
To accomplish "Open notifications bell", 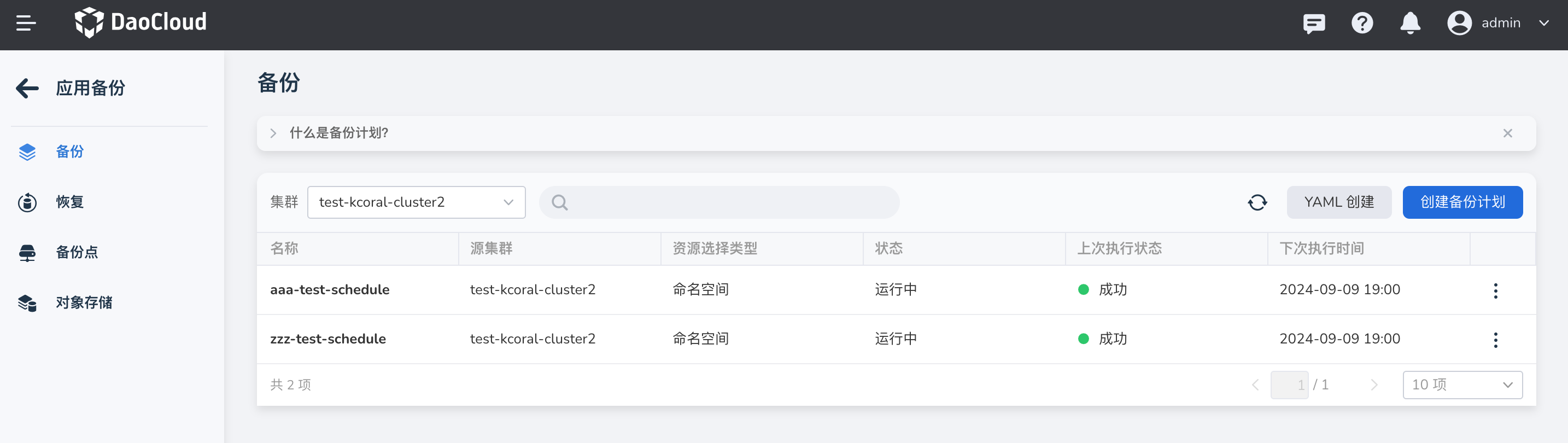I will (1411, 23).
